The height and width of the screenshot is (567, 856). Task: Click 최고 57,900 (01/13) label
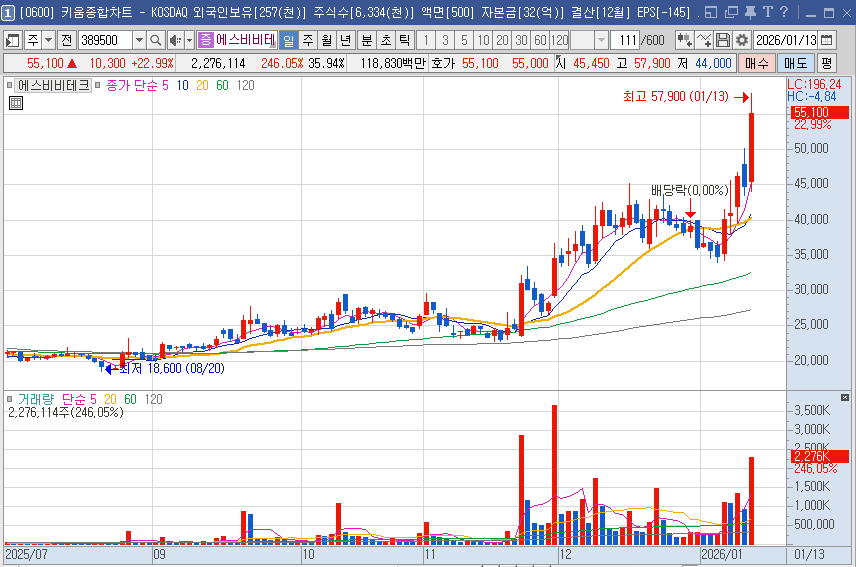(676, 97)
